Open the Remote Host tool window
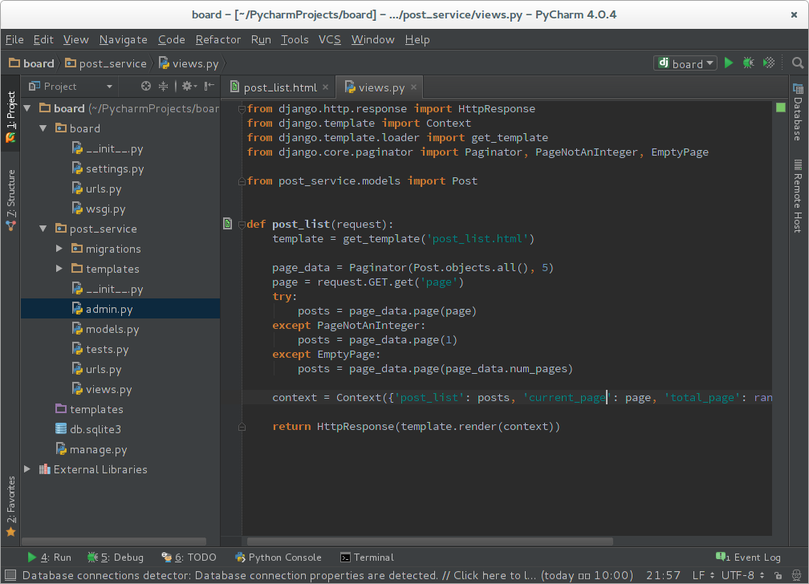This screenshot has width=809, height=584. (798, 196)
